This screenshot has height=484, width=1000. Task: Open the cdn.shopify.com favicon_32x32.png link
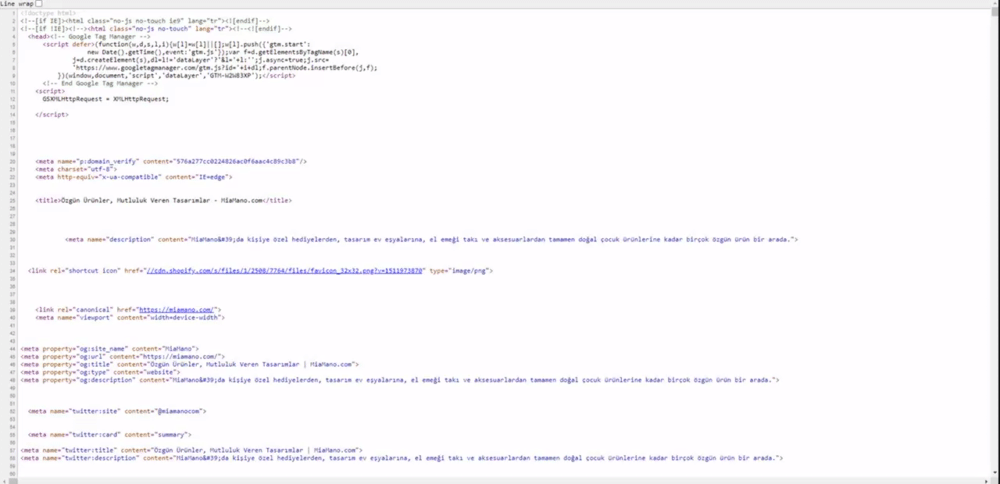tap(284, 271)
